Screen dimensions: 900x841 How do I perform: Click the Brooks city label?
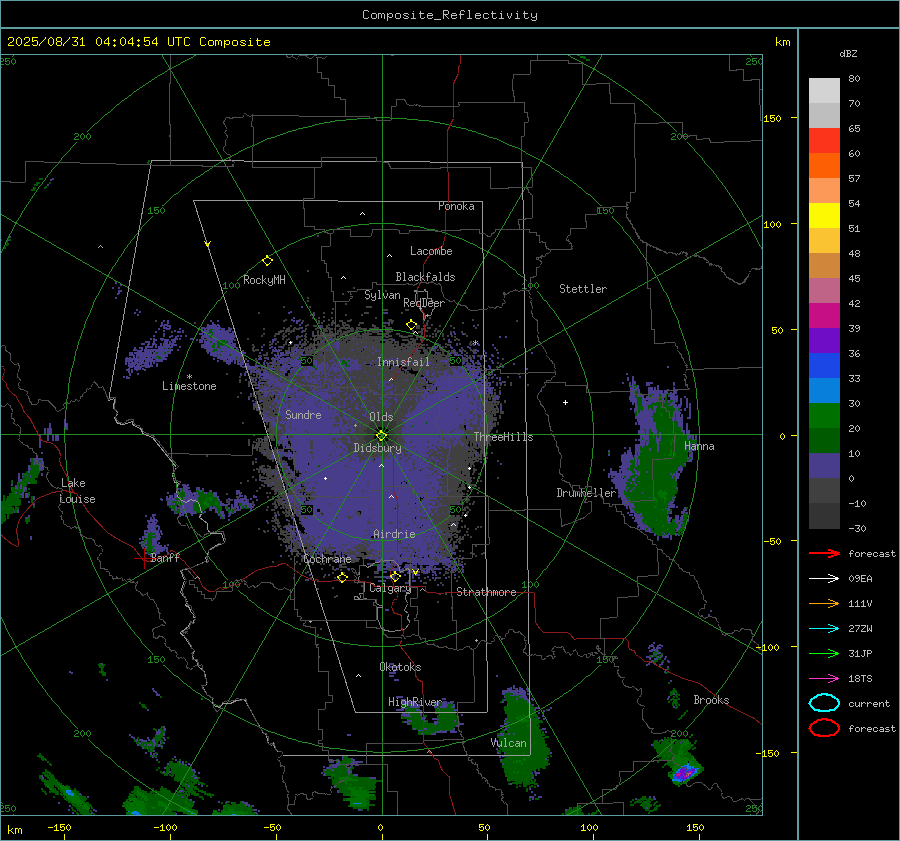711,700
